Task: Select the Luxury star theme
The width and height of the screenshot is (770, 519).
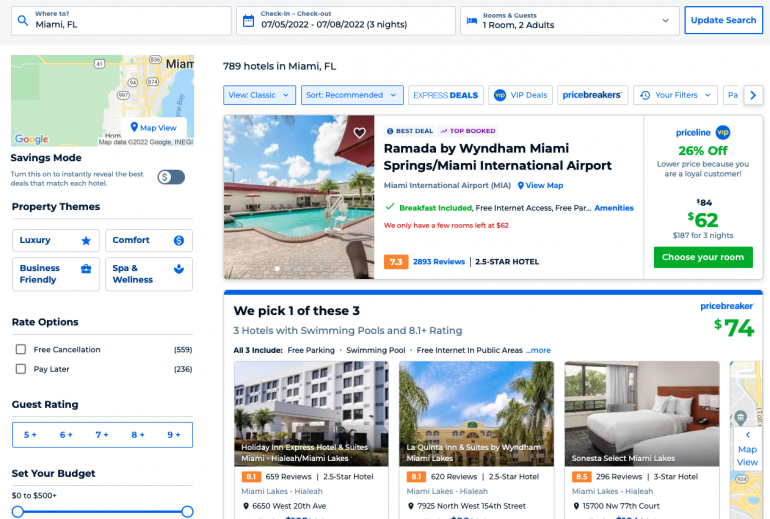Action: point(55,240)
